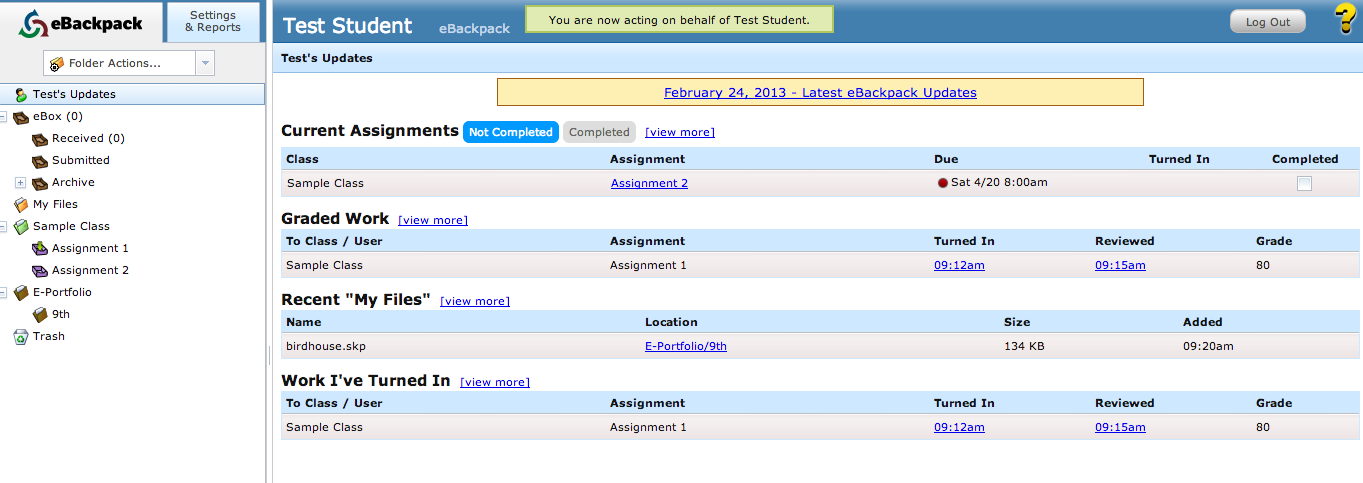Screen dimensions: 1363x483
Task: Click the acting on behalf notification banner
Action: (679, 20)
